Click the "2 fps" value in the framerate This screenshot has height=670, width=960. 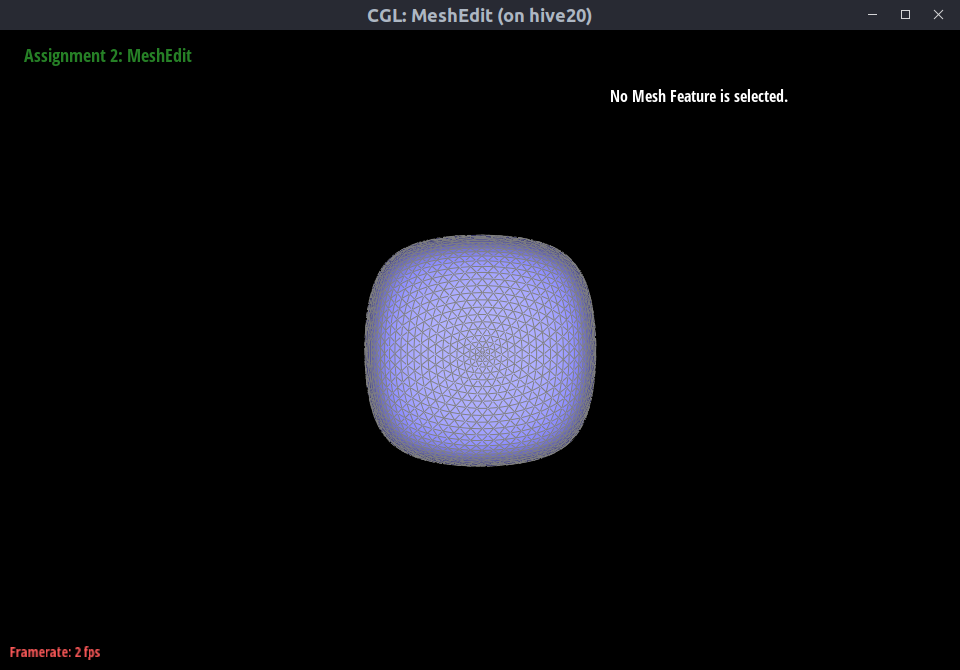click(x=87, y=652)
